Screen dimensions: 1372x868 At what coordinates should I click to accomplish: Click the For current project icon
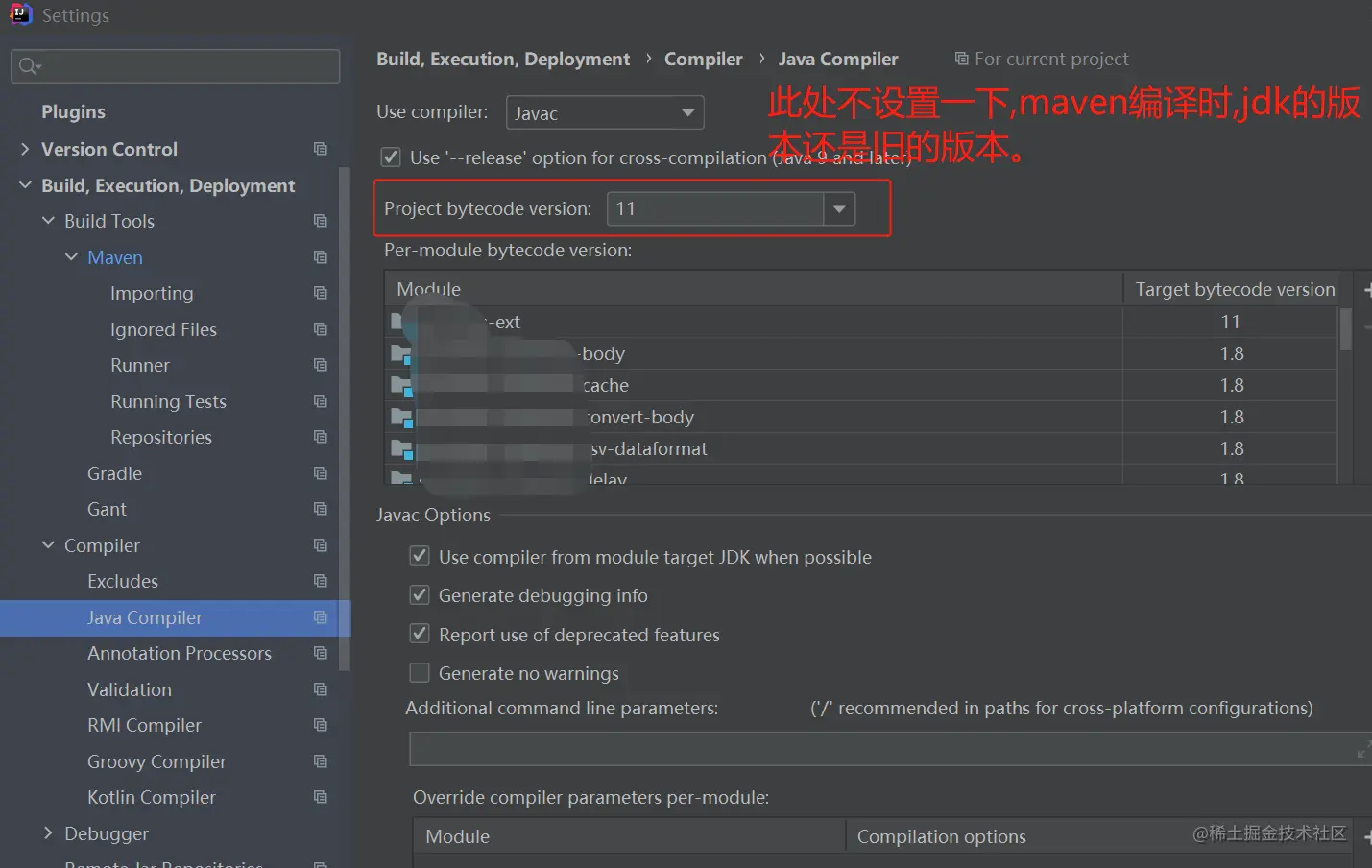(961, 59)
